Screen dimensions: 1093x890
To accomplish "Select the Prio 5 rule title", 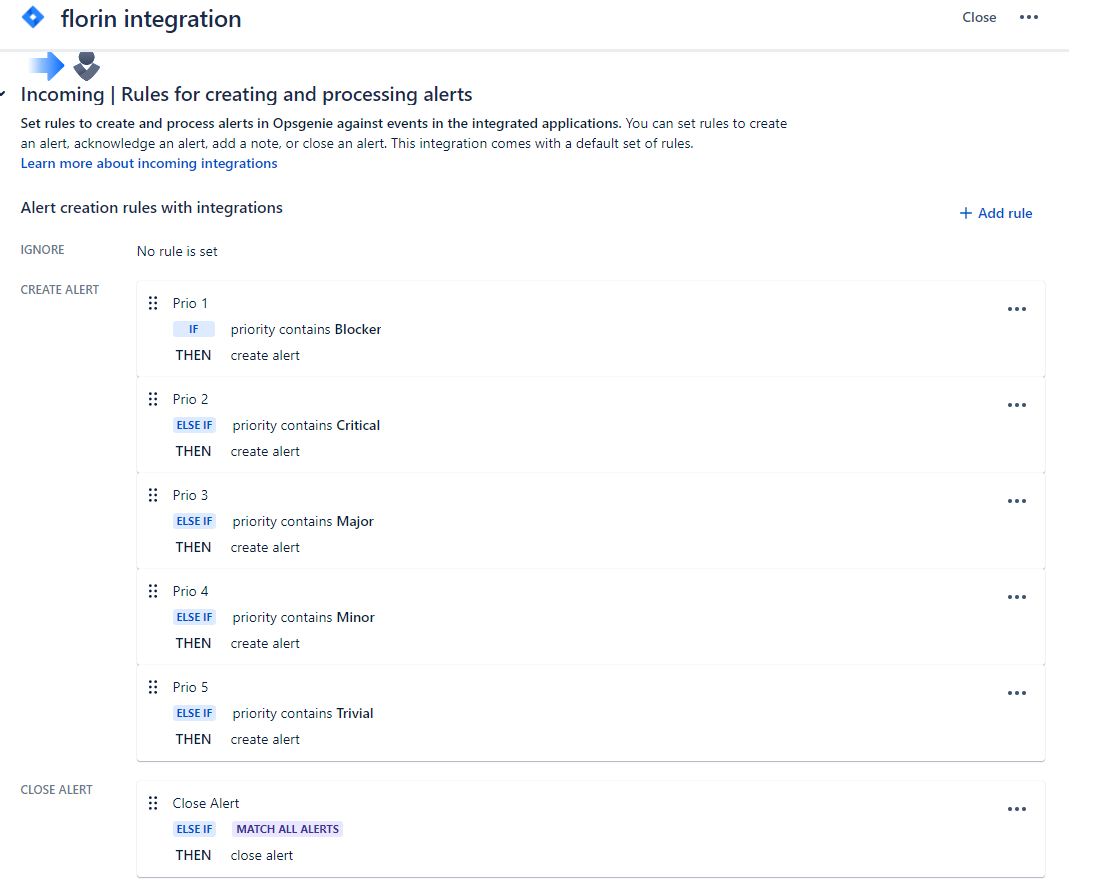I will pos(190,688).
